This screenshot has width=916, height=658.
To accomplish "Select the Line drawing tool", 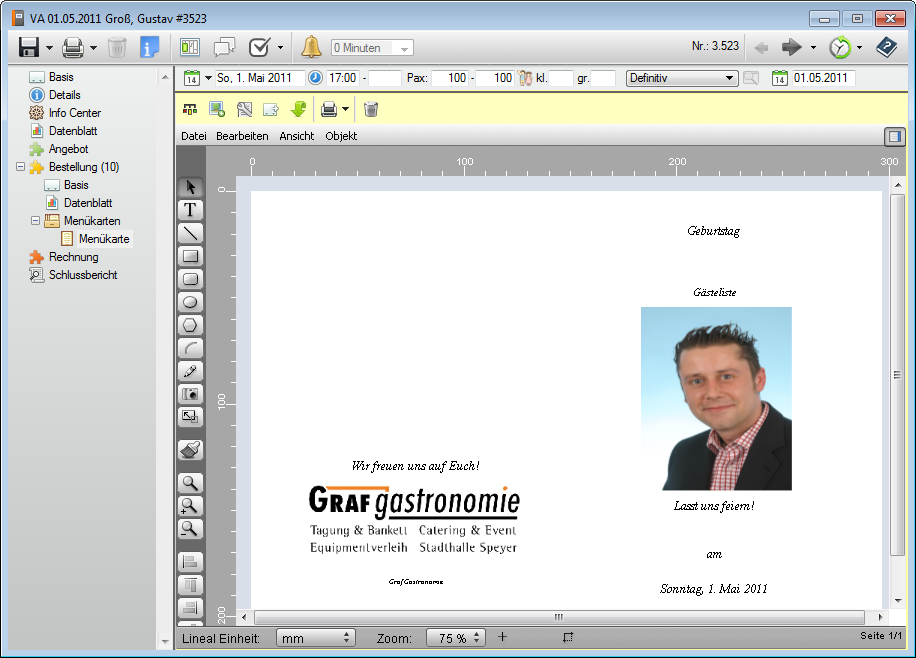I will (x=190, y=233).
